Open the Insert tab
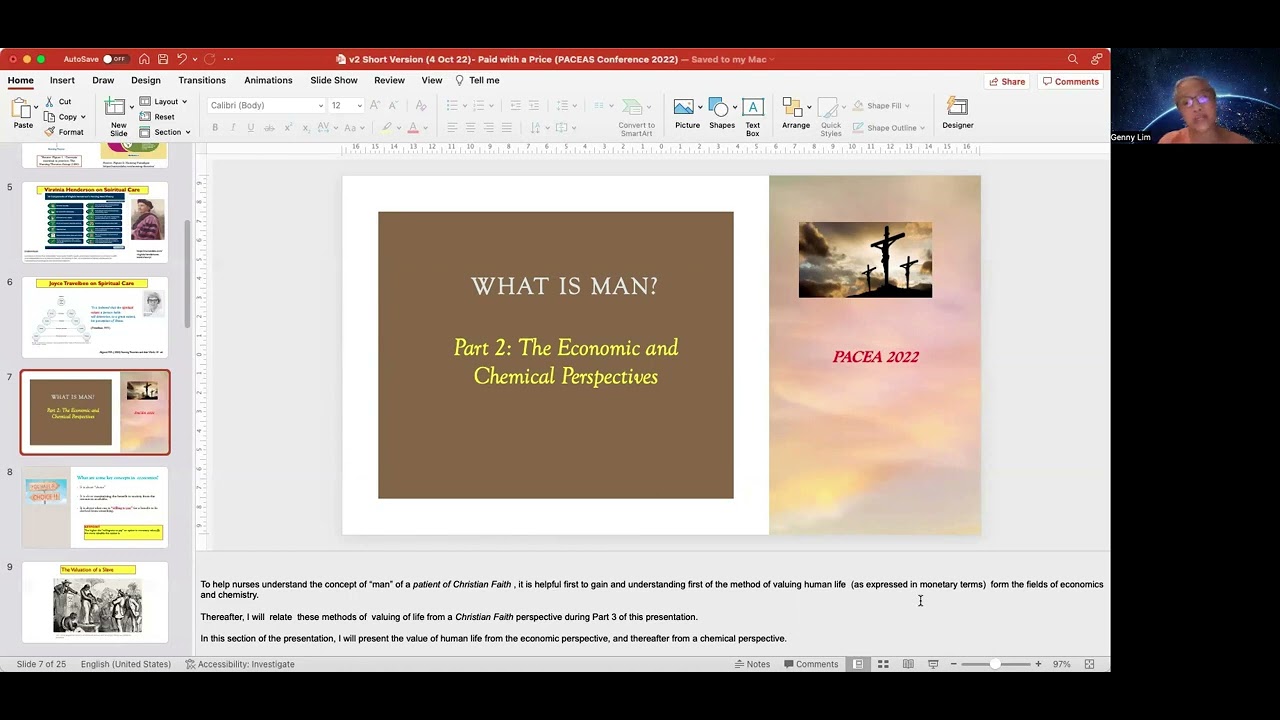1280x720 pixels. pyautogui.click(x=62, y=80)
